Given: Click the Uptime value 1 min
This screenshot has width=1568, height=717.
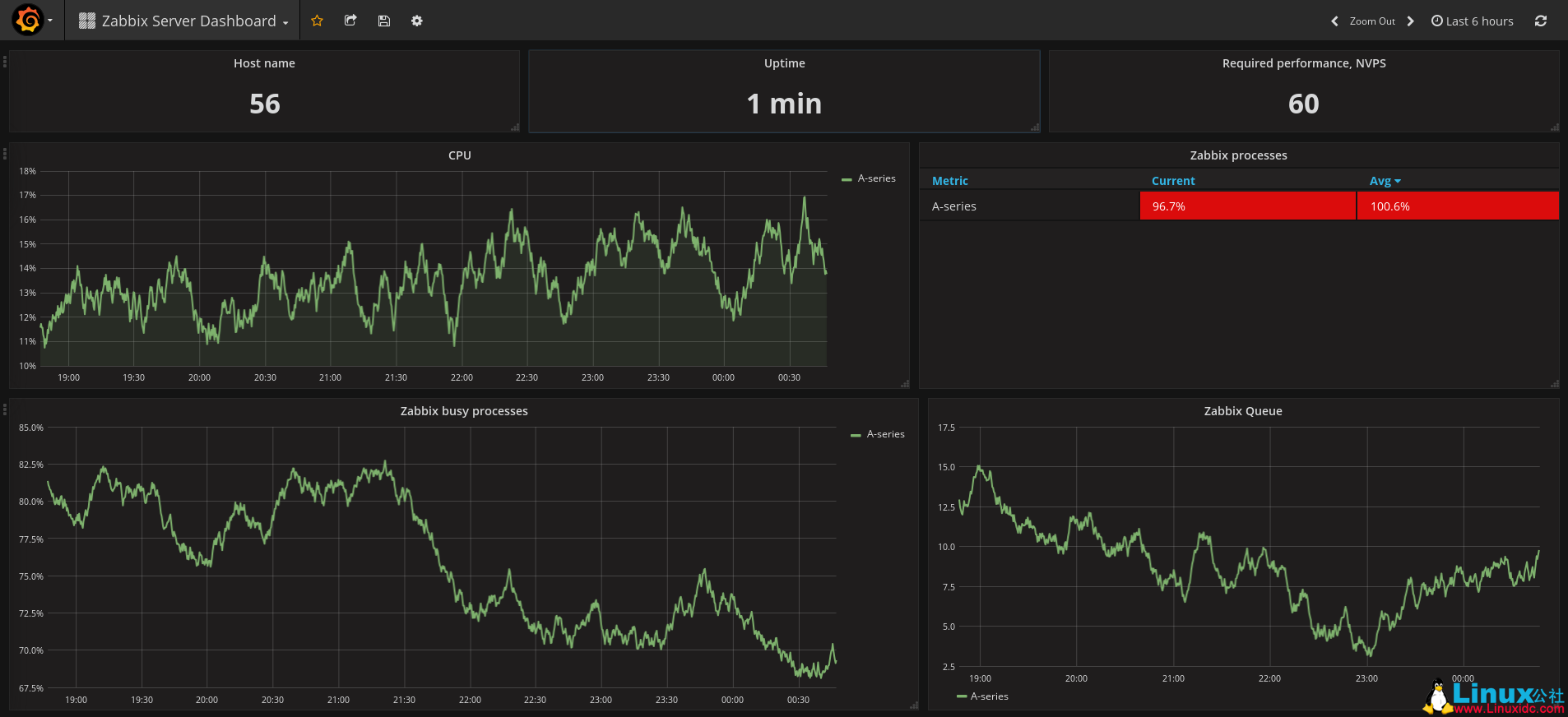Looking at the screenshot, I should (785, 104).
